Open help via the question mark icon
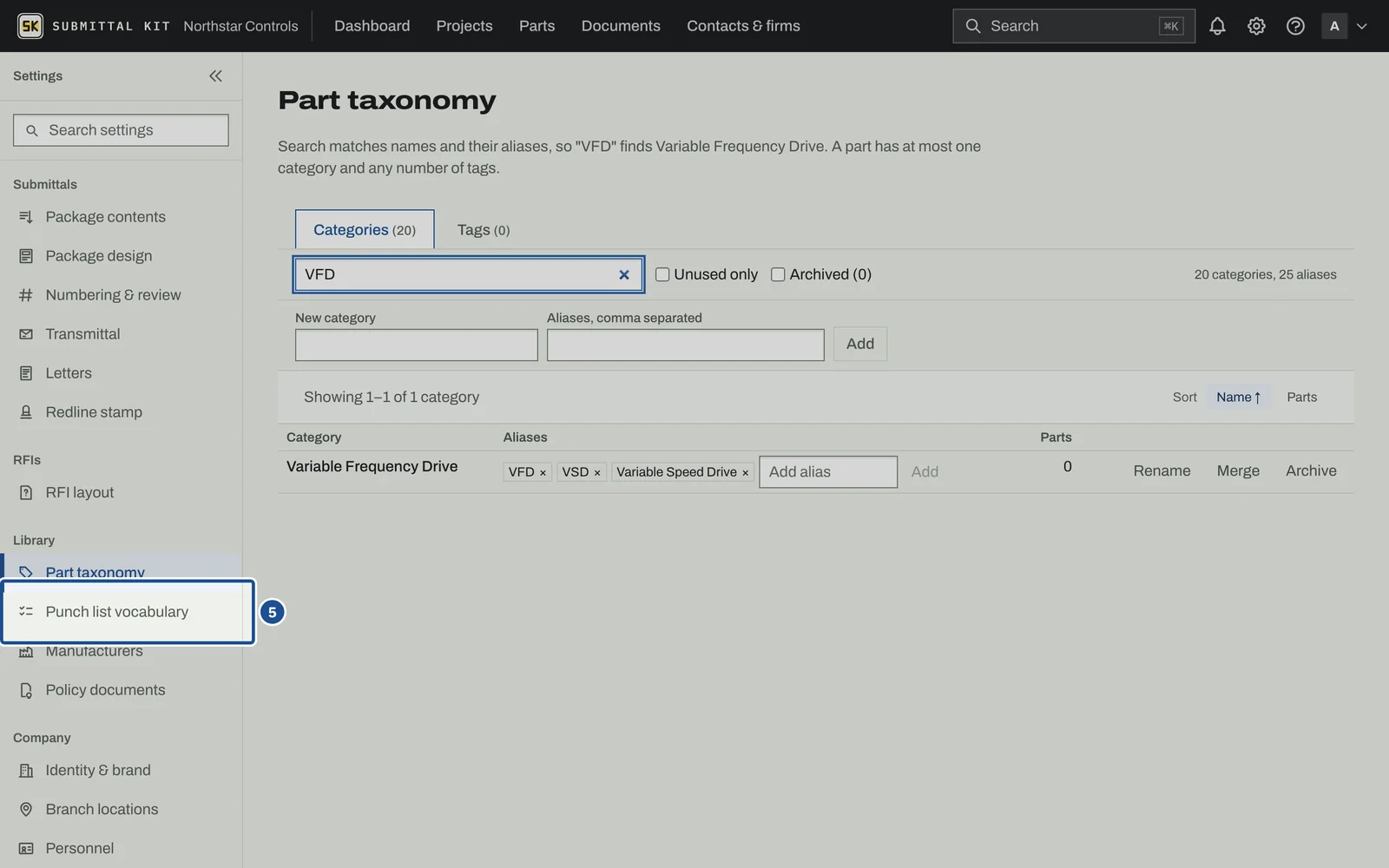Image resolution: width=1389 pixels, height=868 pixels. point(1295,26)
